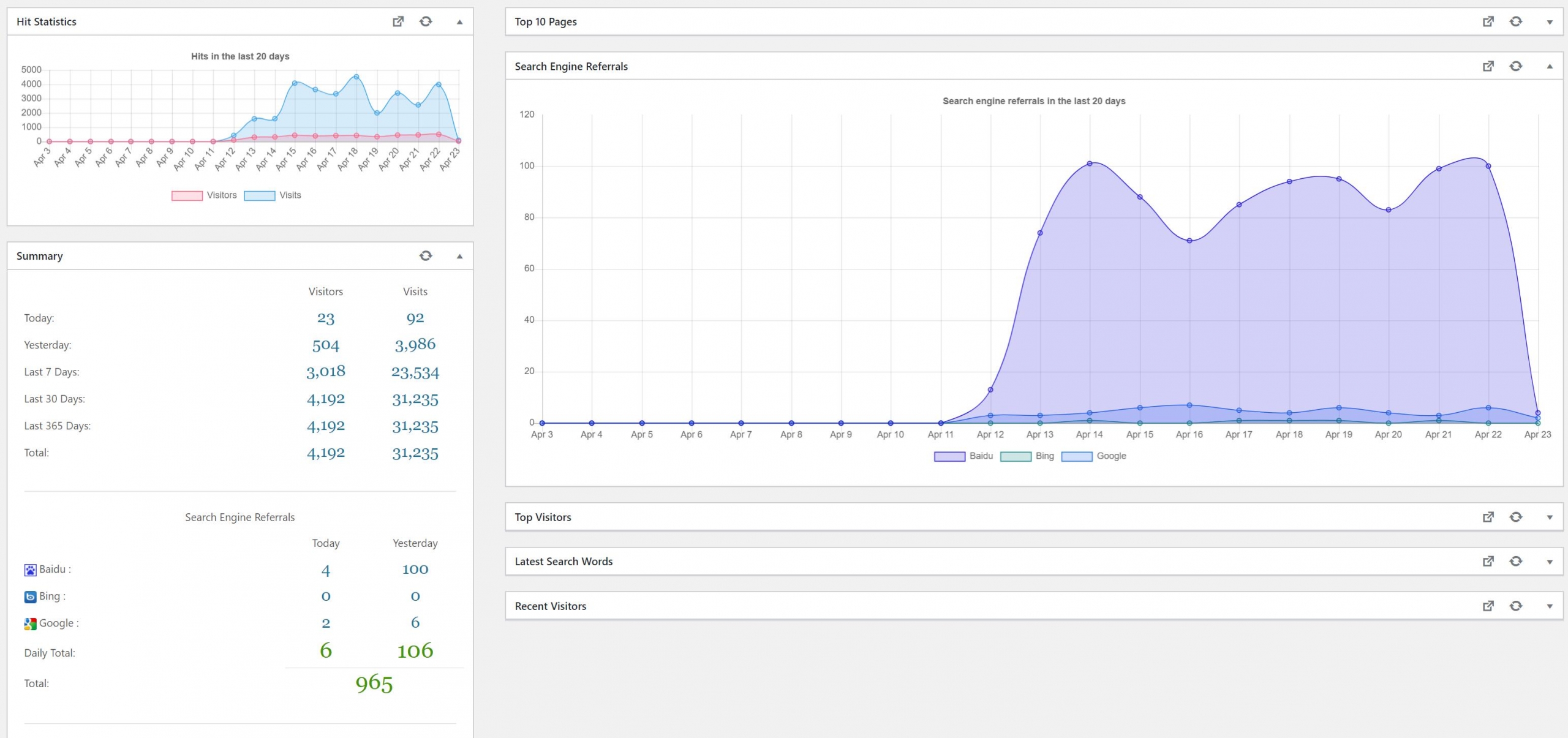This screenshot has width=1568, height=738.
Task: Expand the Top Visitors panel
Action: coord(1550,518)
